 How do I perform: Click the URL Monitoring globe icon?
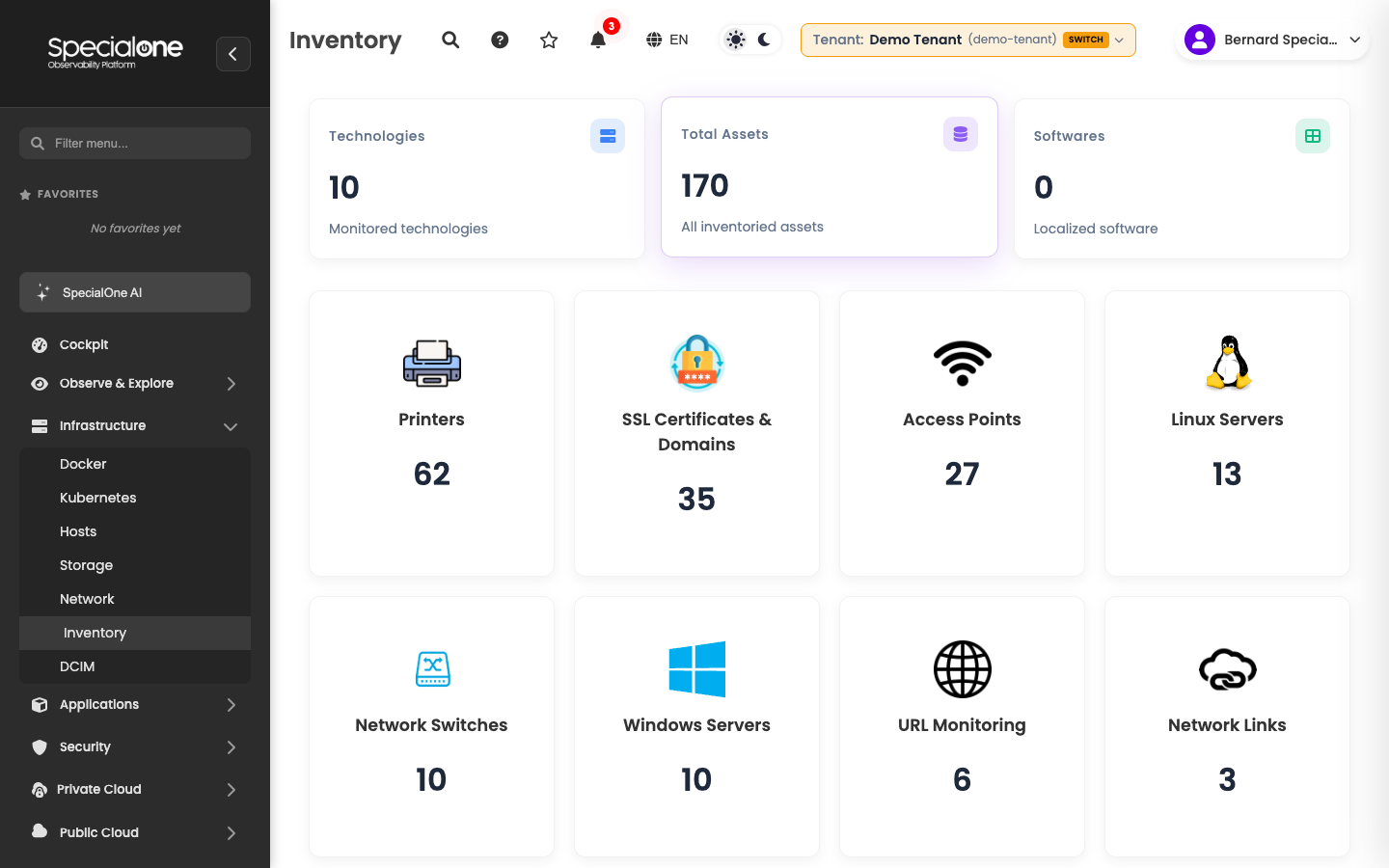[963, 669]
